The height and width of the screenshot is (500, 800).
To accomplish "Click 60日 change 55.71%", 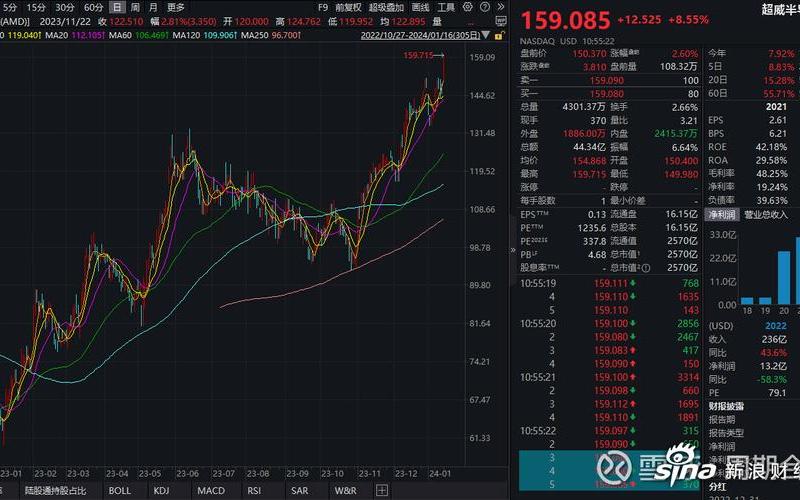I will pos(779,93).
